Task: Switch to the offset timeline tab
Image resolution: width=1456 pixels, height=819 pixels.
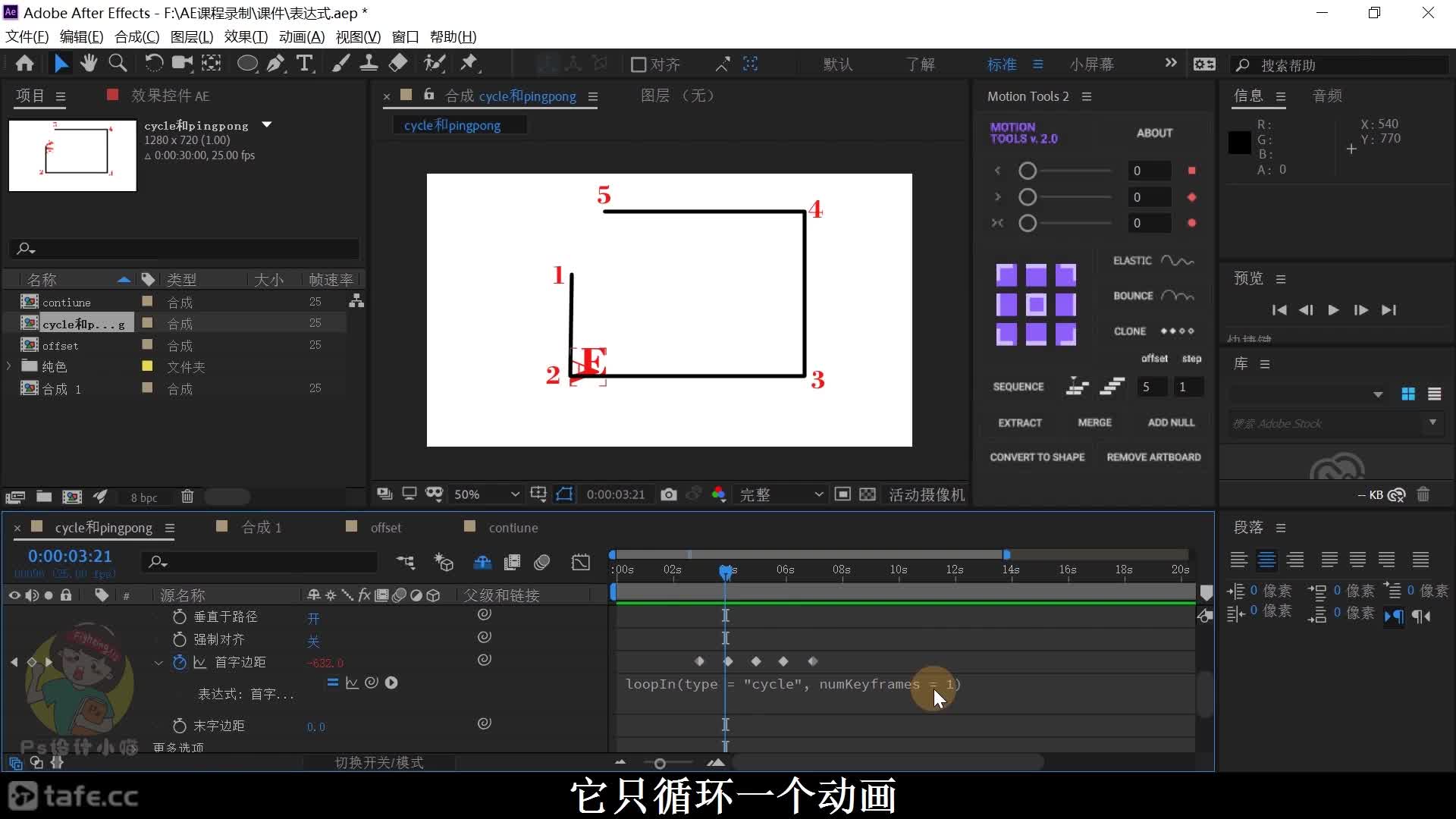Action: click(386, 528)
